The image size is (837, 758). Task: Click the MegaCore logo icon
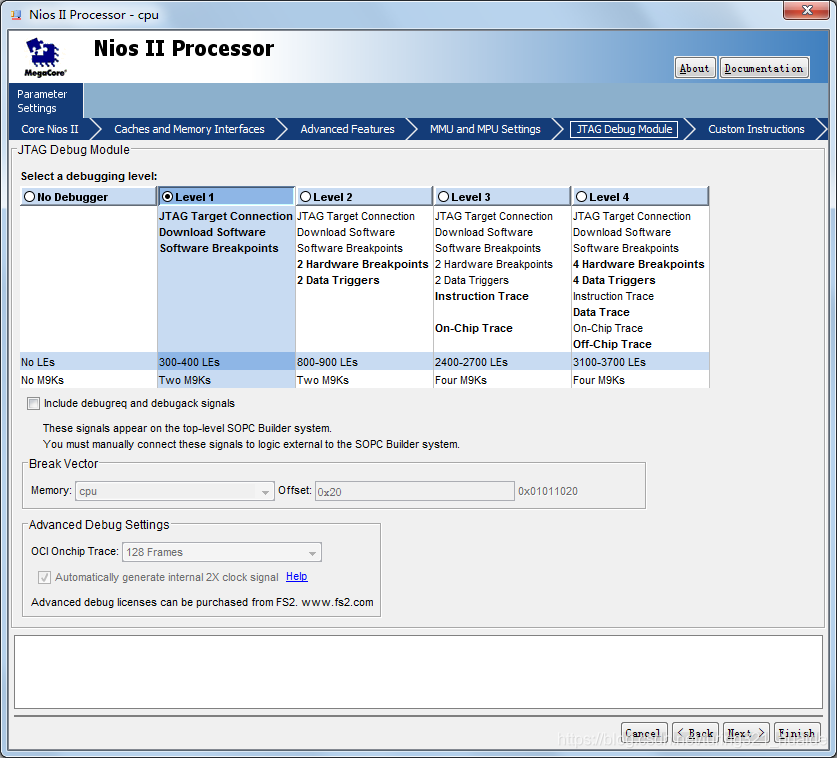click(x=45, y=57)
